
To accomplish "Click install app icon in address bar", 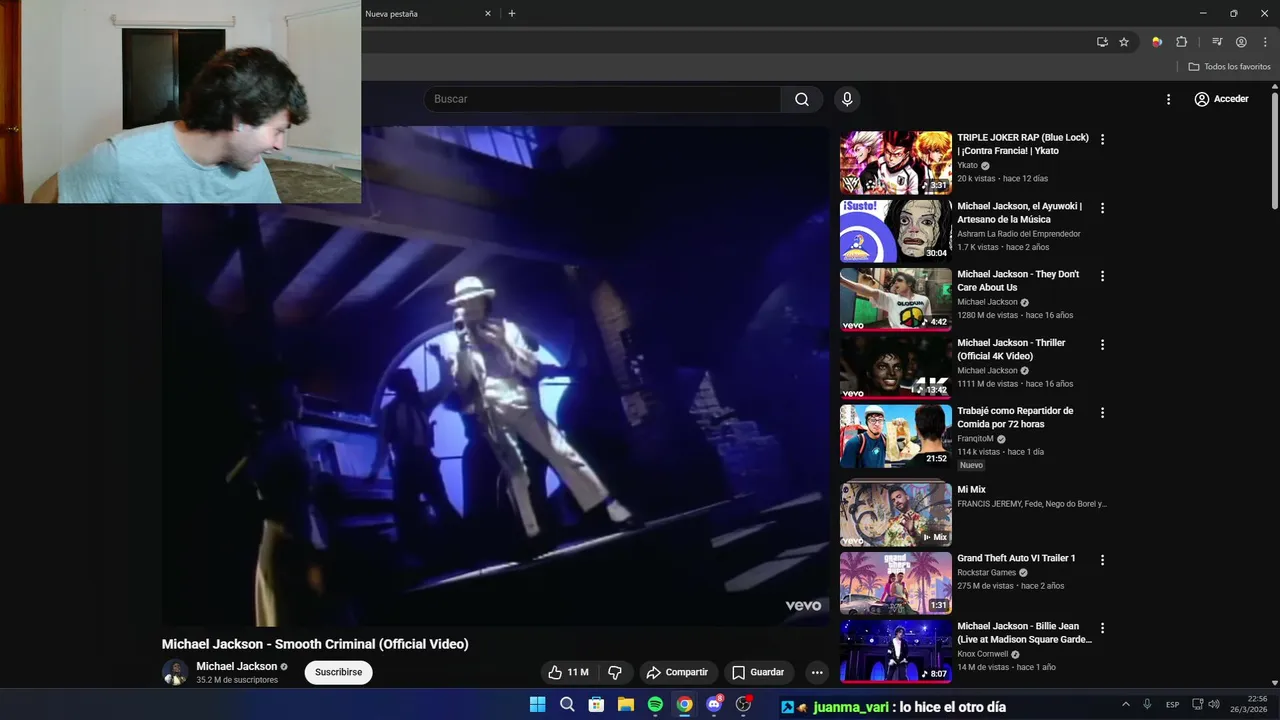I will point(1102,42).
